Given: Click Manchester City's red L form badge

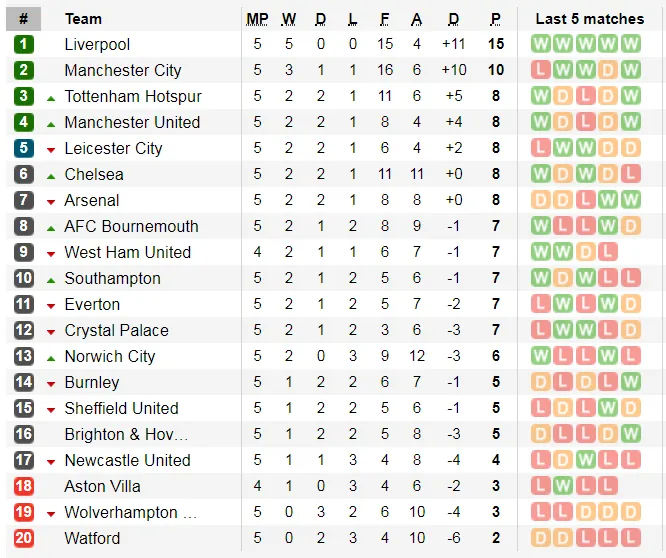Looking at the screenshot, I should [541, 70].
